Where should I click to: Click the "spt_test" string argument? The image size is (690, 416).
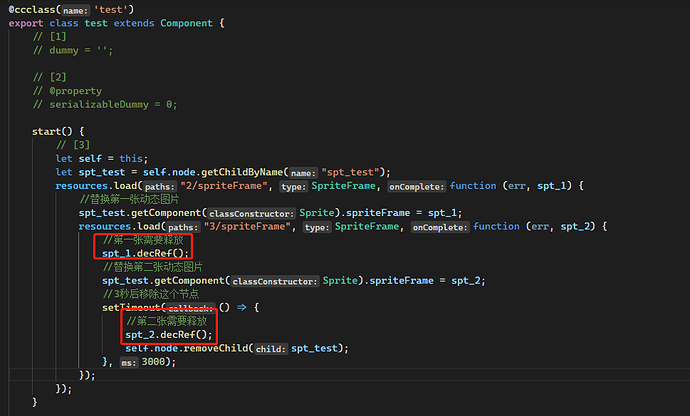tap(350, 172)
